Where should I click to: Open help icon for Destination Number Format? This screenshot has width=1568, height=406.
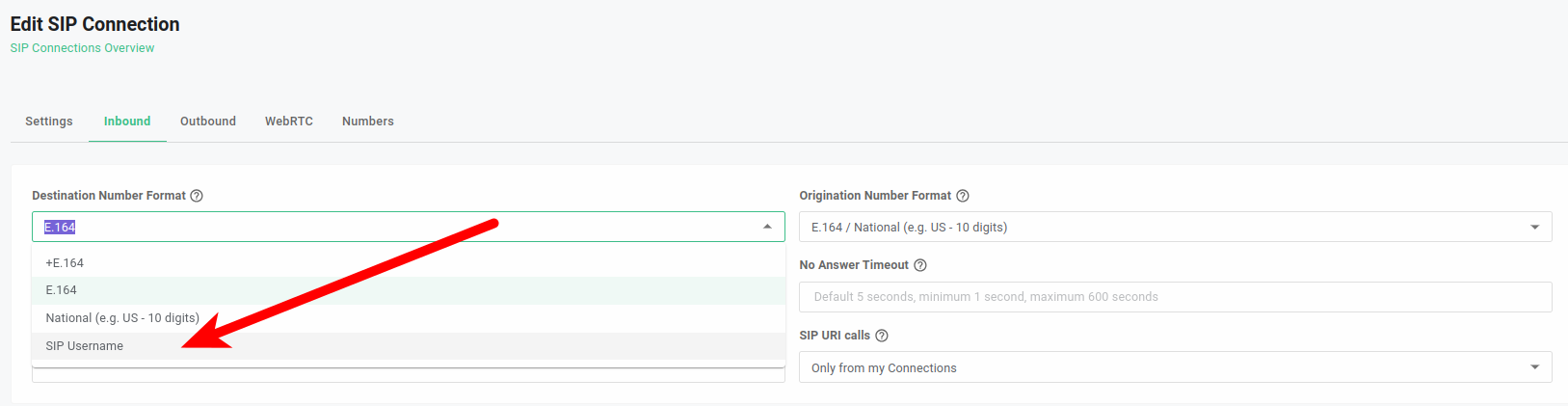click(197, 196)
